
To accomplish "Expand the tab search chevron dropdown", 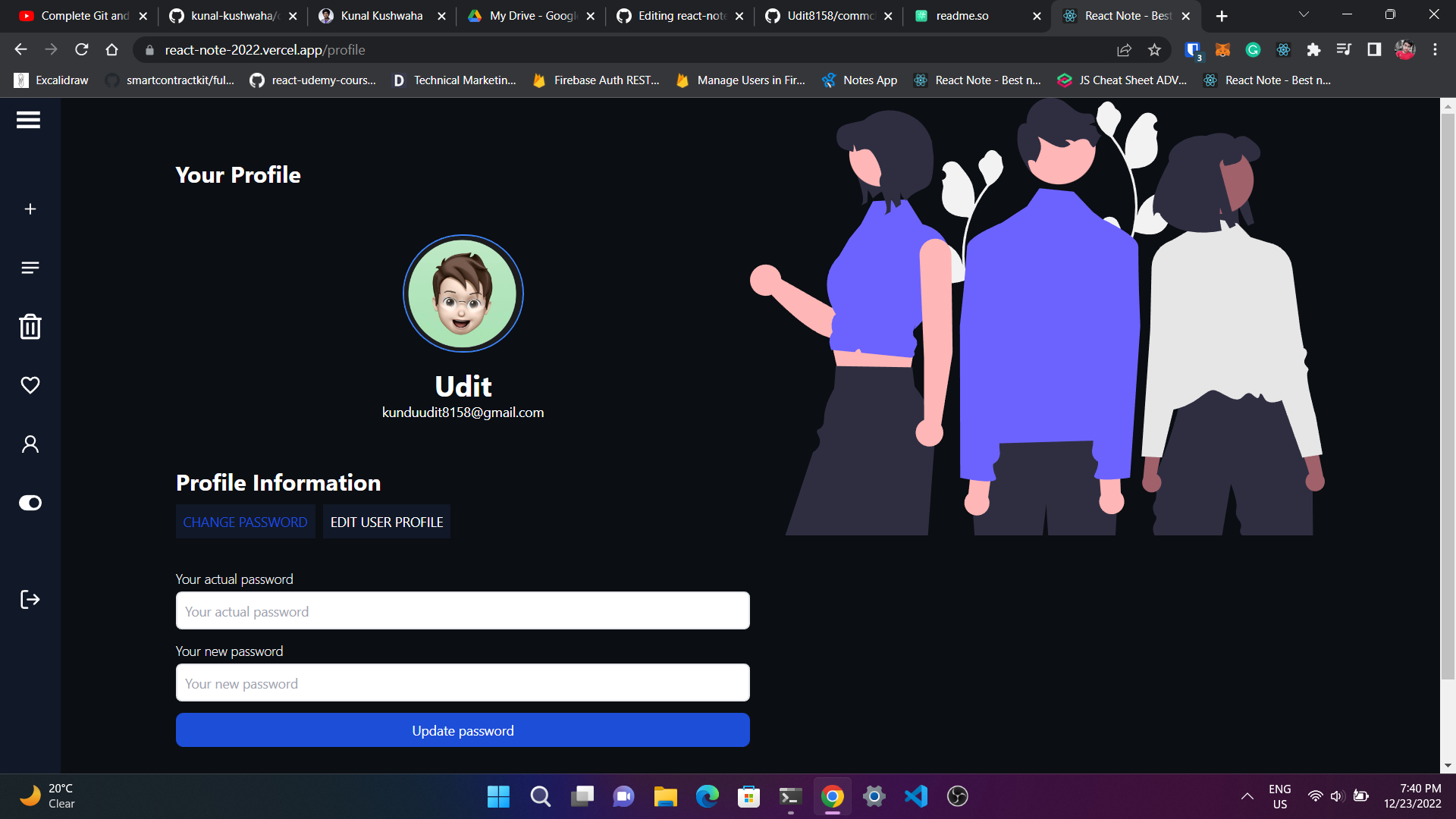I will point(1304,15).
